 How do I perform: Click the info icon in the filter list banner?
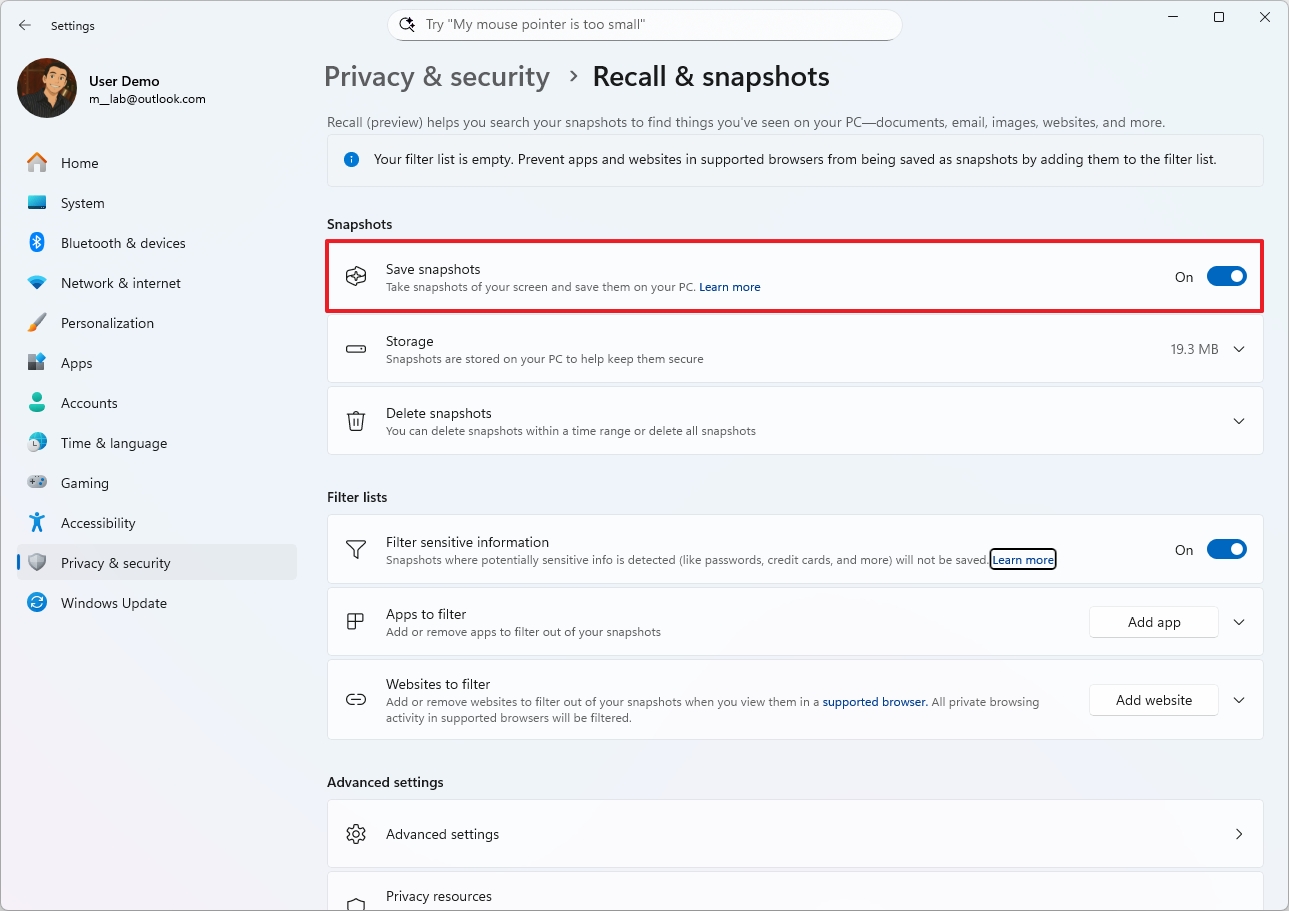coord(351,159)
